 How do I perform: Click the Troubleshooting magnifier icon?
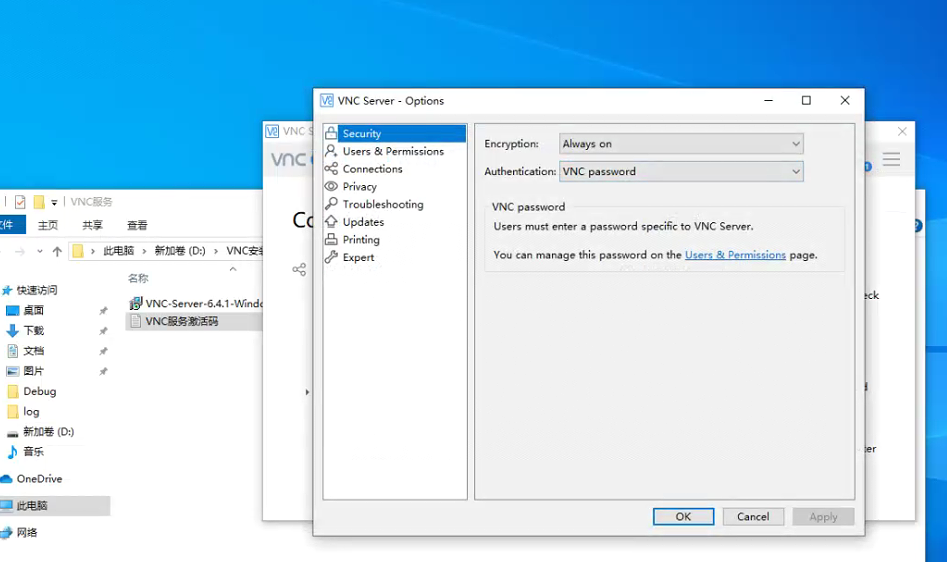click(331, 204)
